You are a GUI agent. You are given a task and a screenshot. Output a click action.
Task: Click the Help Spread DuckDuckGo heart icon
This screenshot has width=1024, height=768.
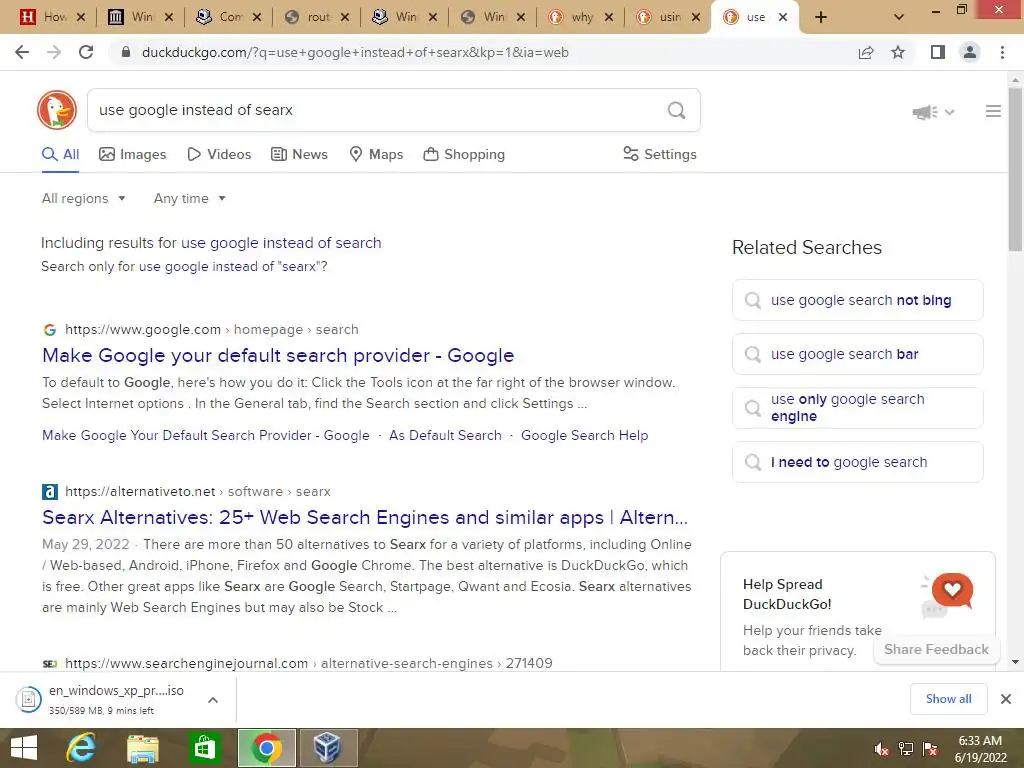pyautogui.click(x=951, y=590)
